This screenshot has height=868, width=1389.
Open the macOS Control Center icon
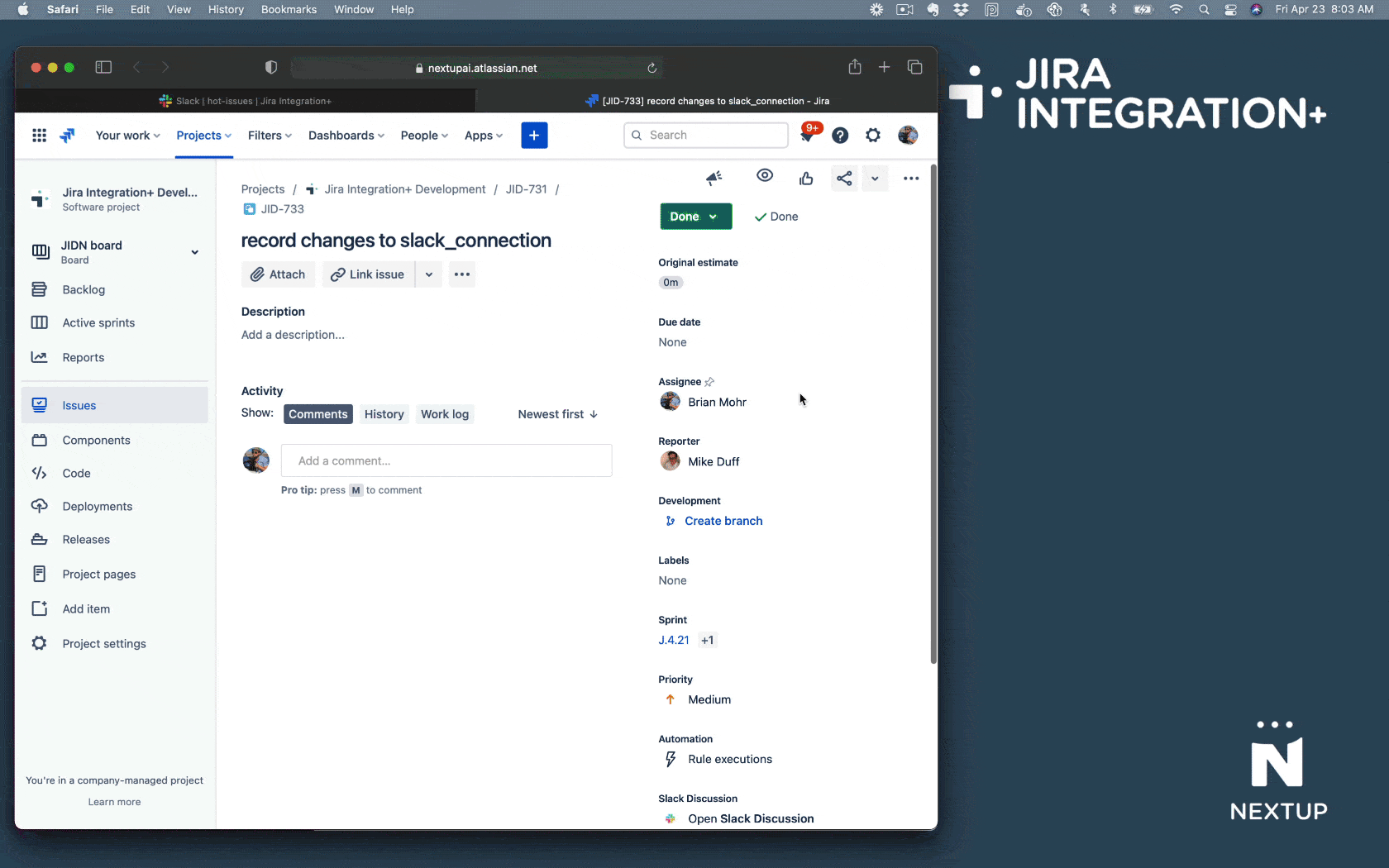pos(1230,9)
